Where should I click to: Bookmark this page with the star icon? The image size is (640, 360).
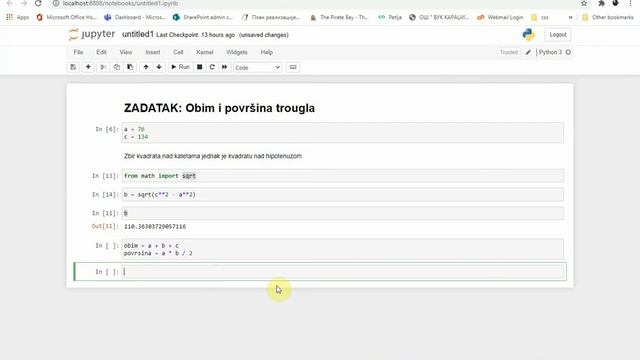[x=584, y=3]
